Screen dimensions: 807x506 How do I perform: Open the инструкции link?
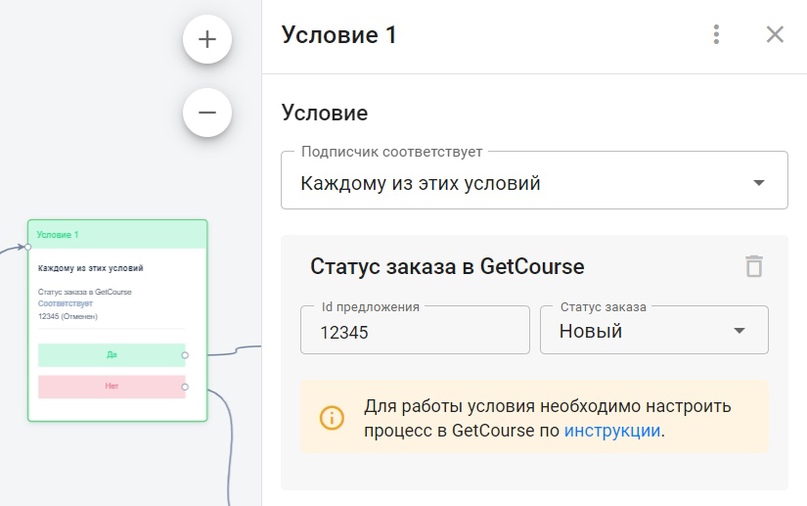[612, 430]
